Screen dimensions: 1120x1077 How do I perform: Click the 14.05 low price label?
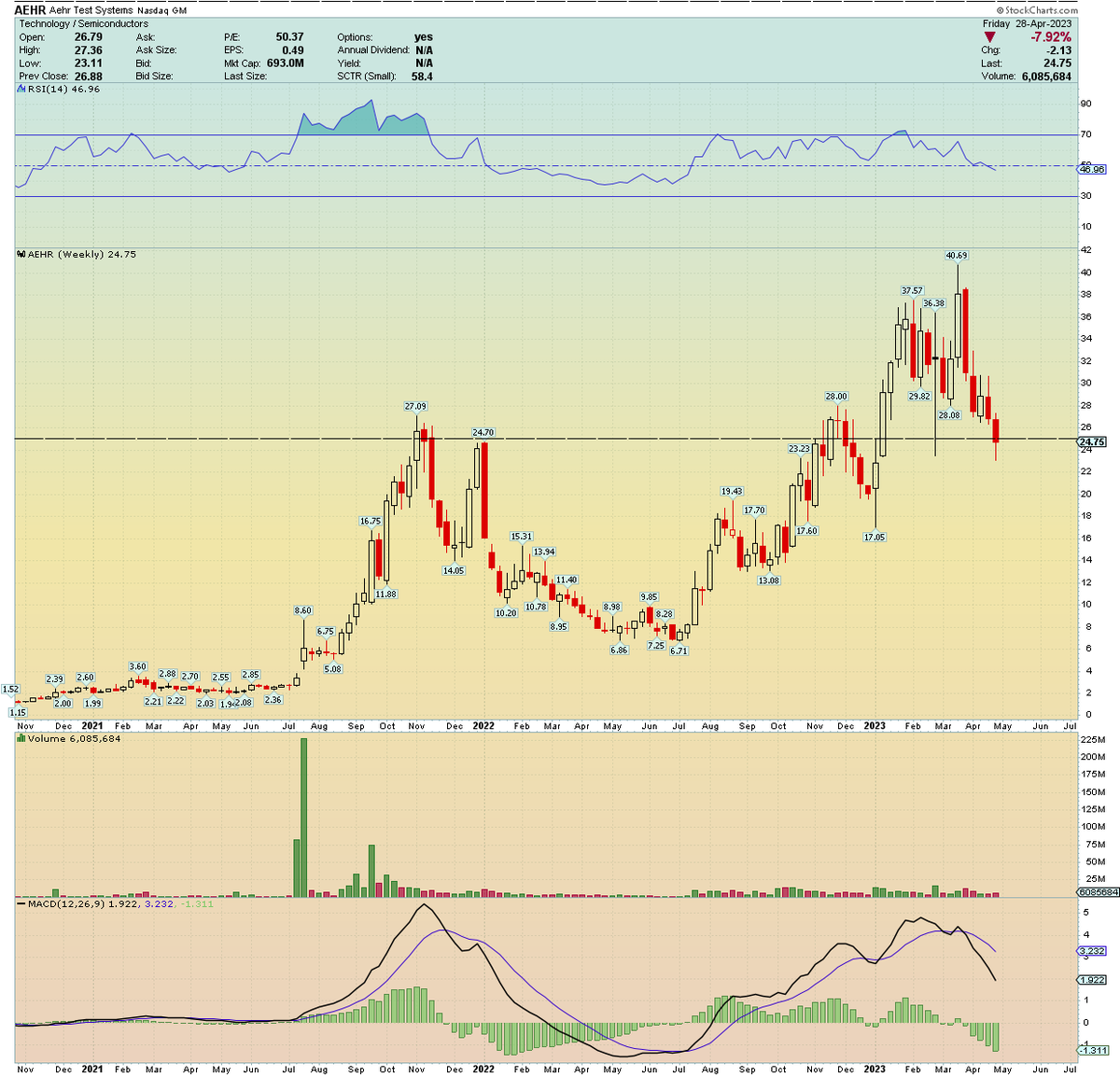tap(454, 570)
